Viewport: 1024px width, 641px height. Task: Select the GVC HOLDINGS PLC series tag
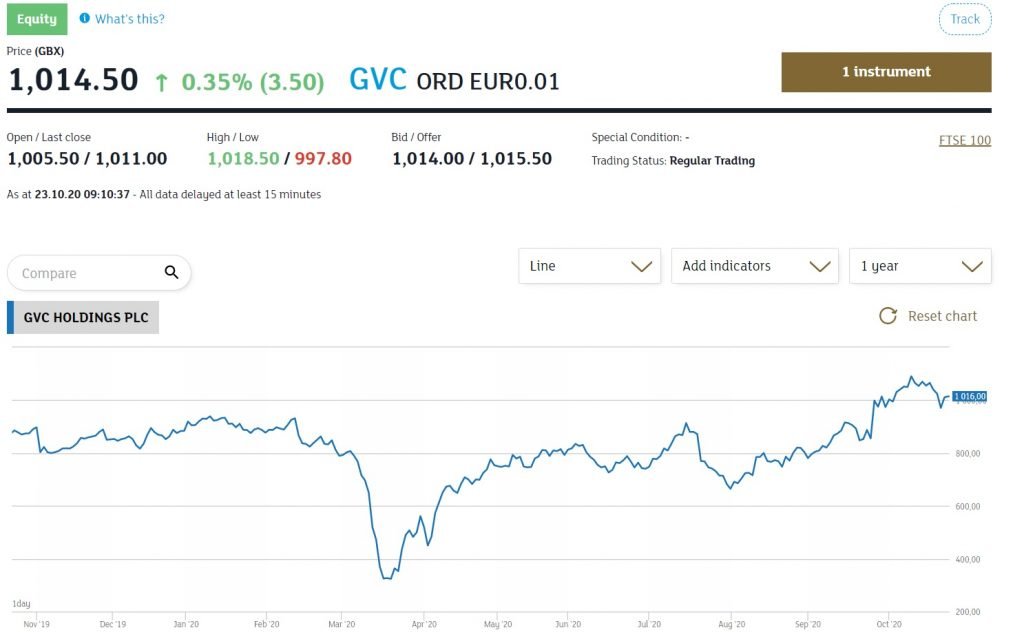(x=86, y=318)
